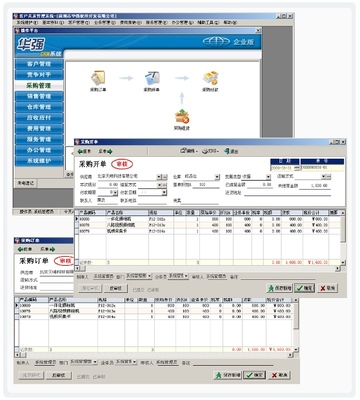360x400 pixels.
Task: Click 反审核 button in 采购开单 window
Action: pos(115,288)
